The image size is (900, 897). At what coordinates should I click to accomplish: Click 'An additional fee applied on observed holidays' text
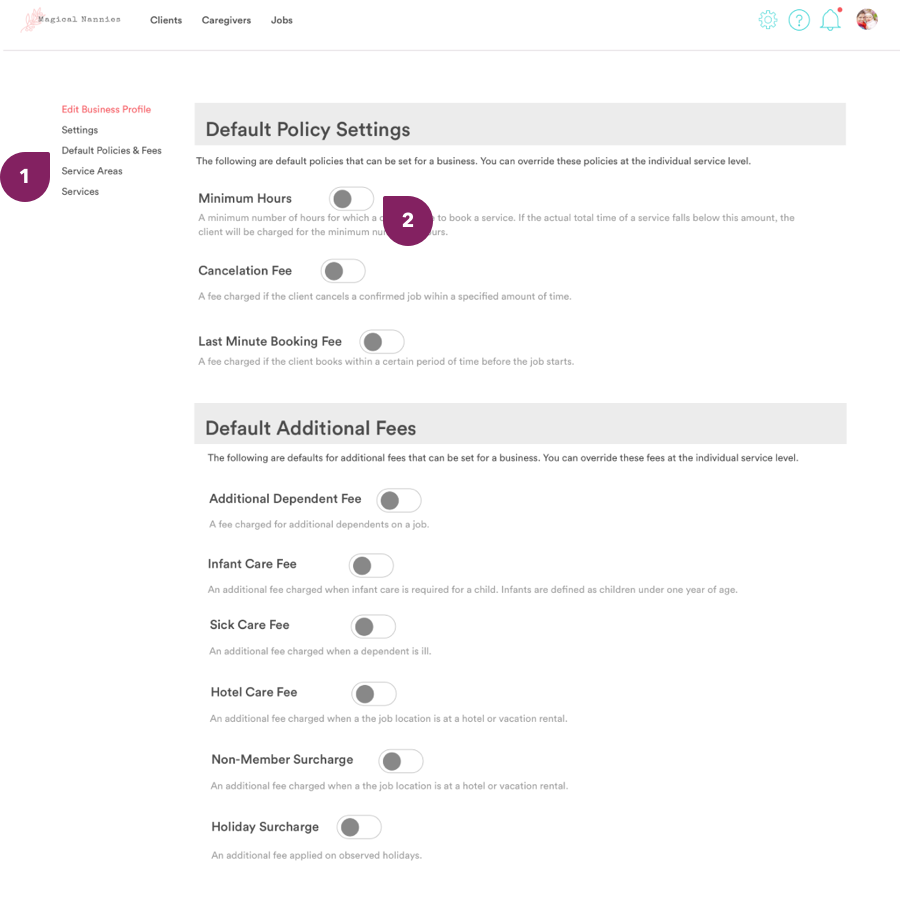coord(317,855)
